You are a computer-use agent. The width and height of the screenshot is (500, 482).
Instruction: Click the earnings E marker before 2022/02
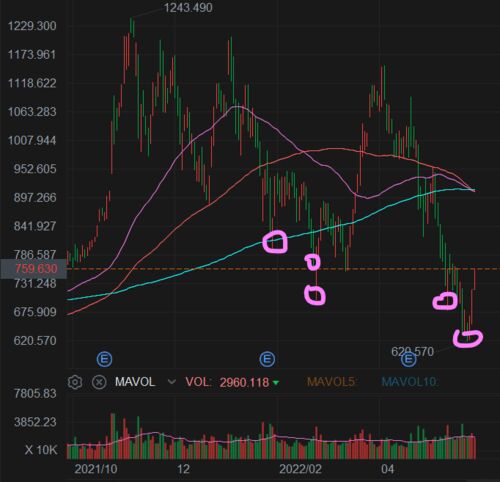click(x=267, y=359)
